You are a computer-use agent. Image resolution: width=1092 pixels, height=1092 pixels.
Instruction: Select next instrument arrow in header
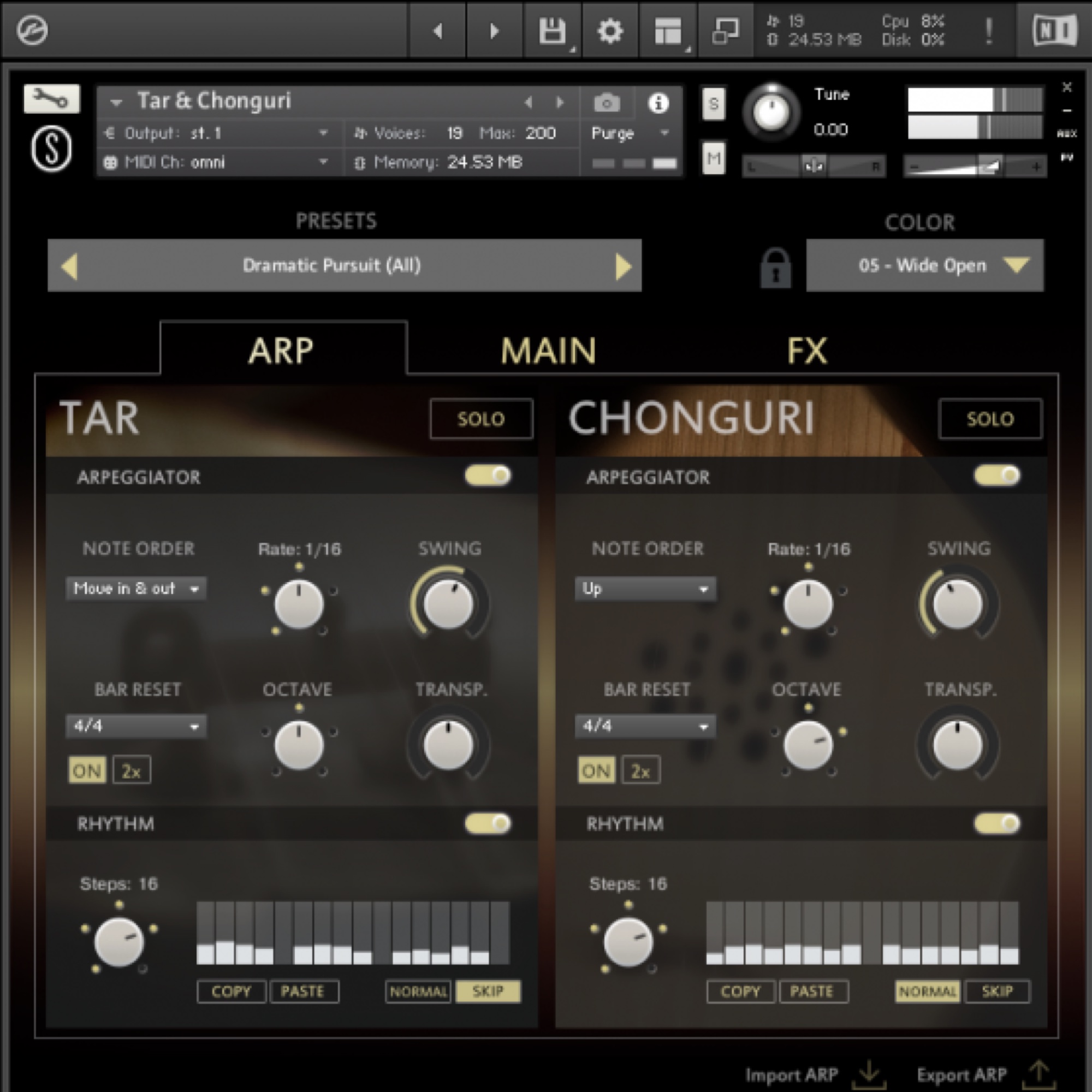560,102
